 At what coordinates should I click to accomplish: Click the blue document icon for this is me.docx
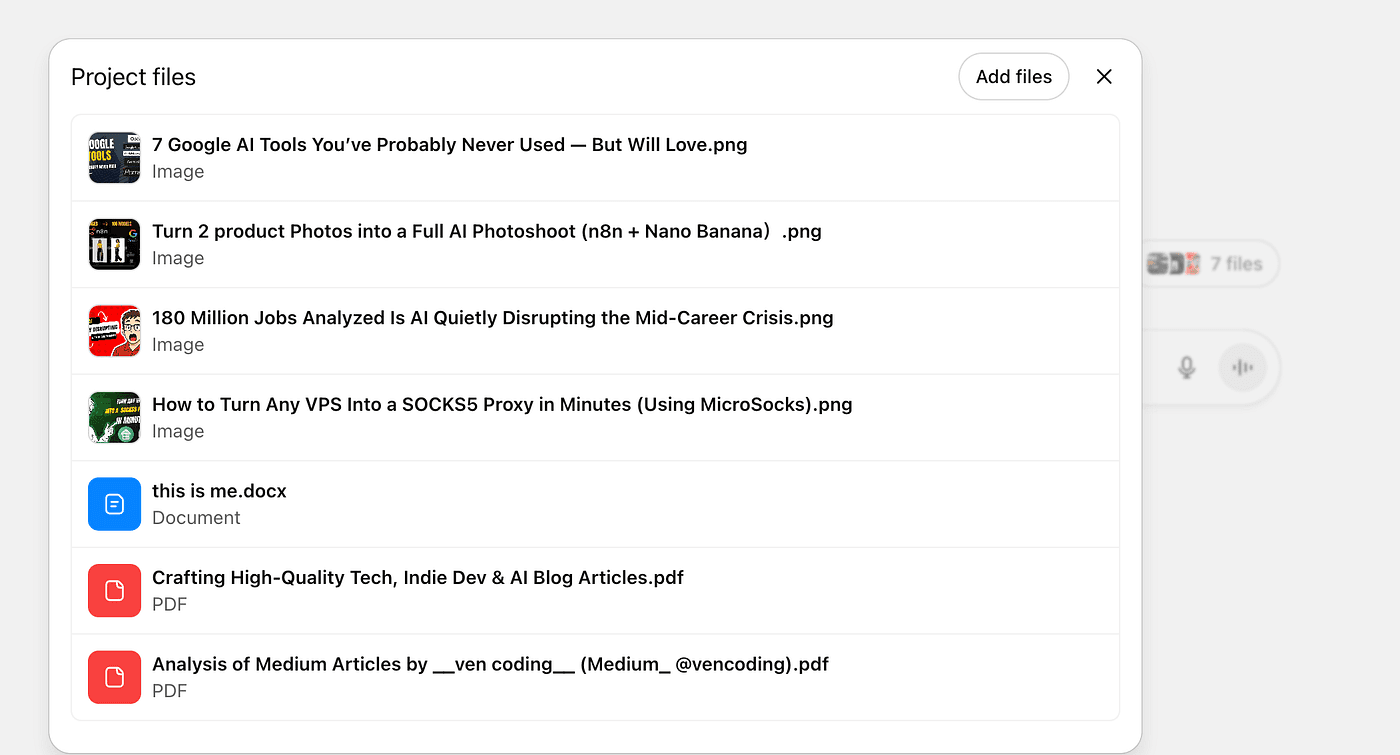[114, 504]
